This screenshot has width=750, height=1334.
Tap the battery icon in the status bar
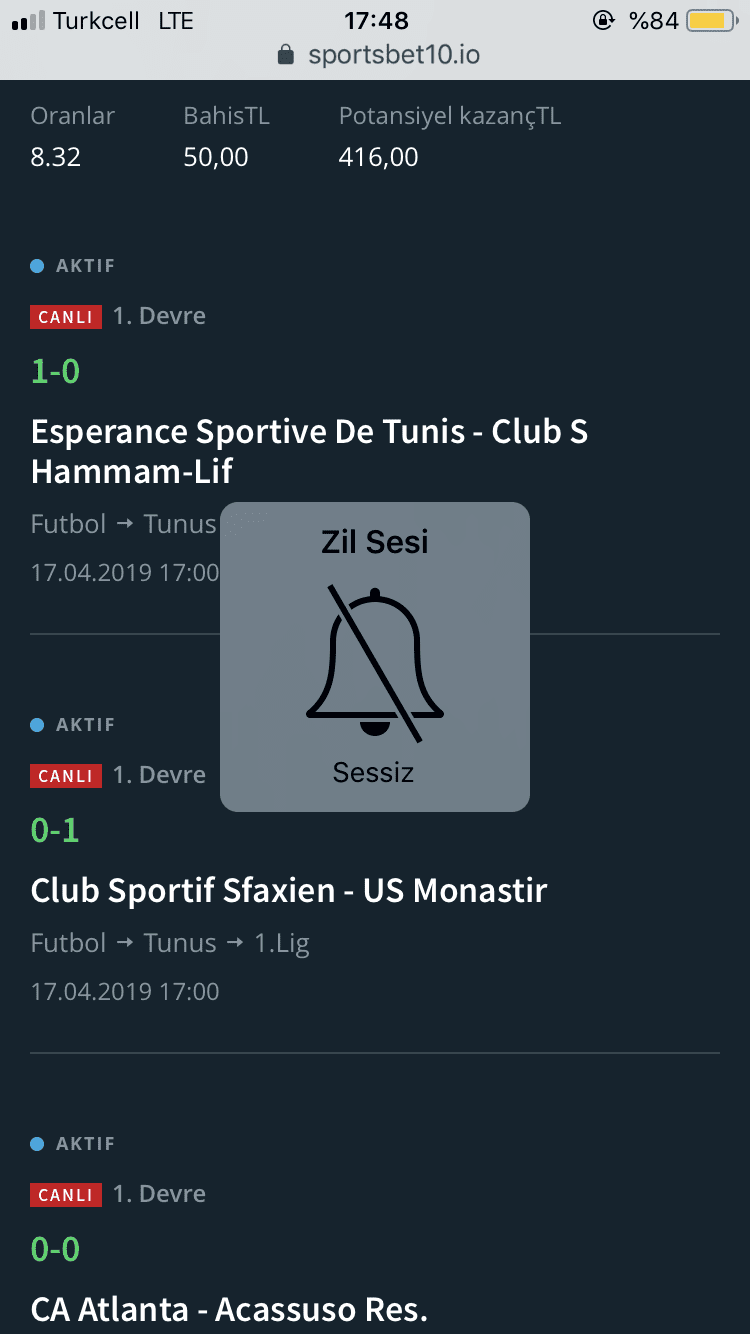[x=713, y=21]
